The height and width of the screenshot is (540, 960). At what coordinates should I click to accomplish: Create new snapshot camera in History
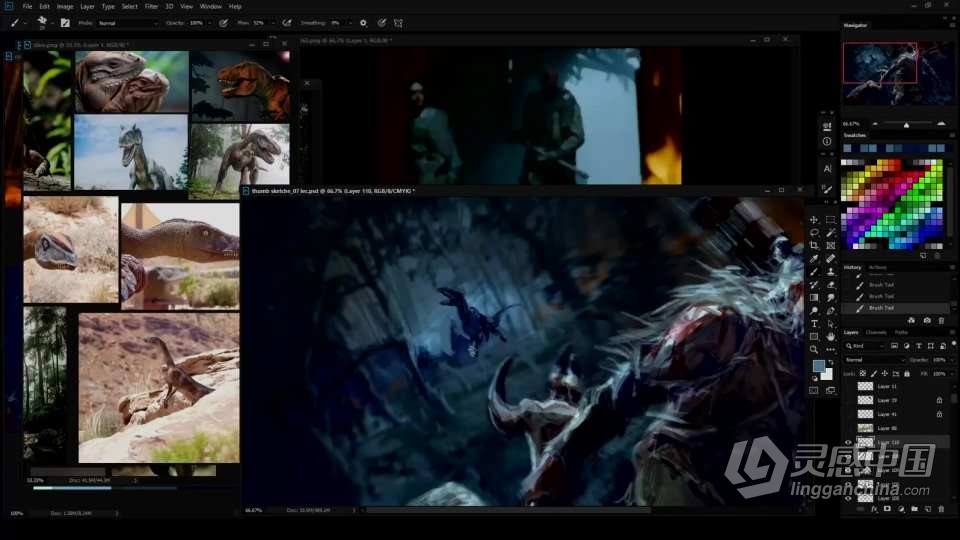pos(927,320)
